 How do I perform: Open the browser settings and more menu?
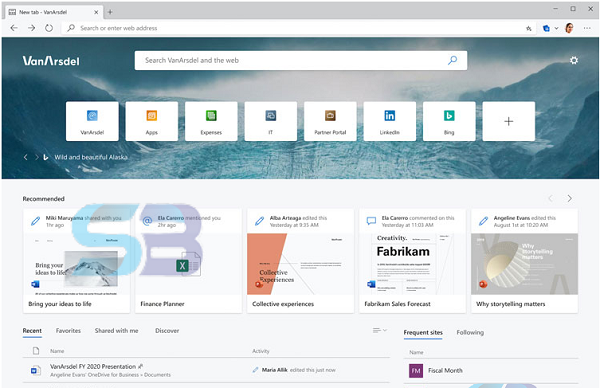tap(587, 28)
